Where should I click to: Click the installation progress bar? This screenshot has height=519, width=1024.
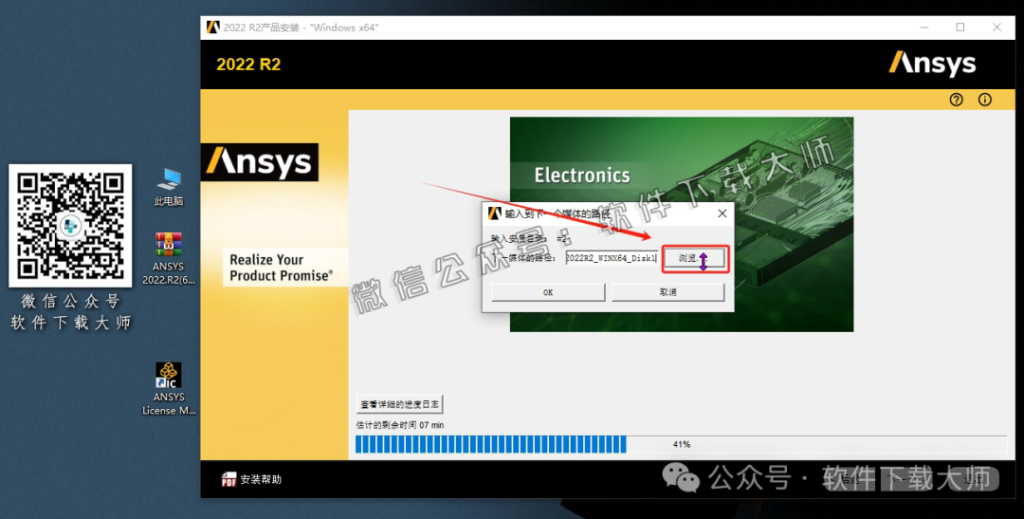(x=681, y=445)
